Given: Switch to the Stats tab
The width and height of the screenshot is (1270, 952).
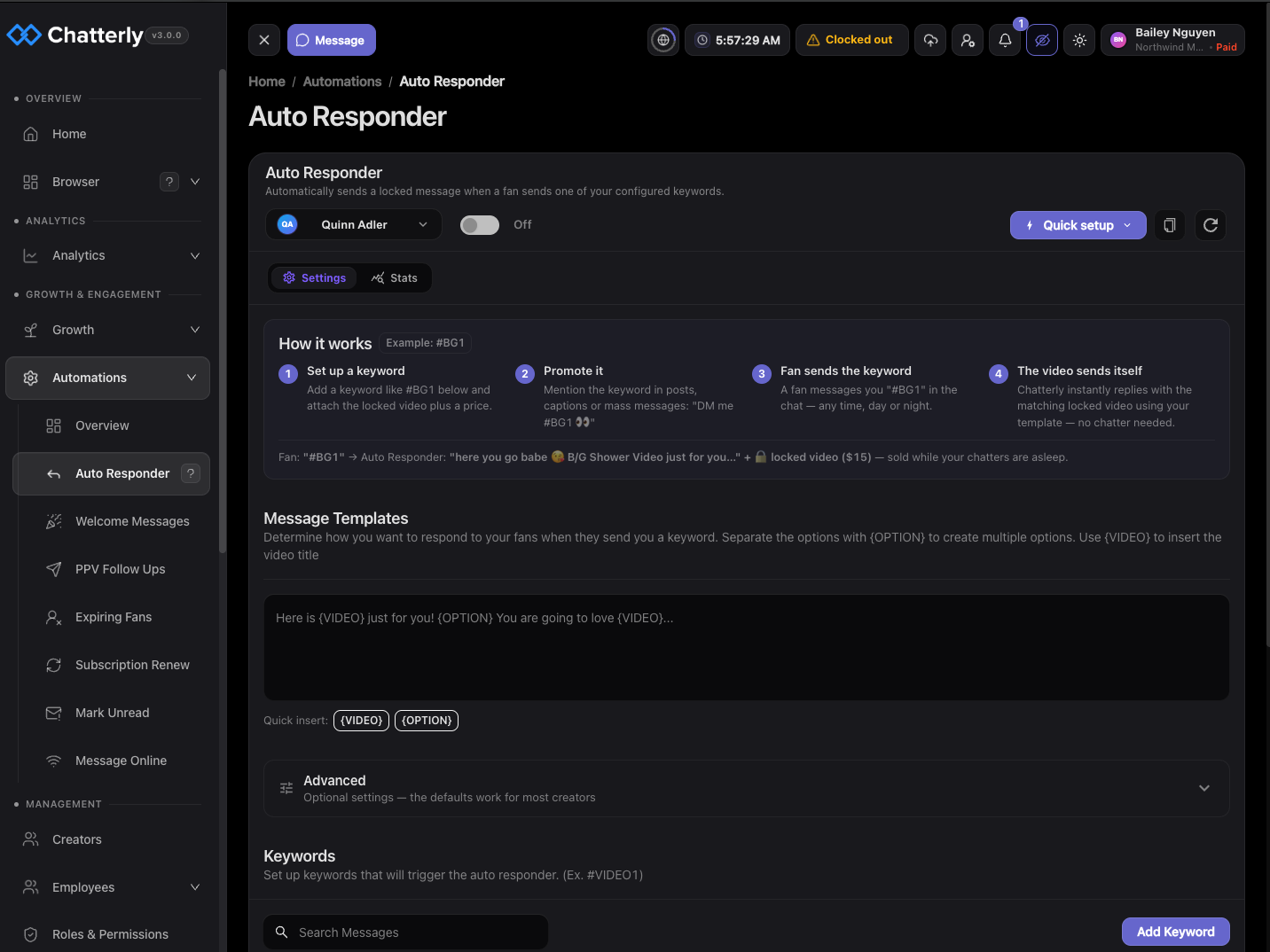Looking at the screenshot, I should [395, 278].
